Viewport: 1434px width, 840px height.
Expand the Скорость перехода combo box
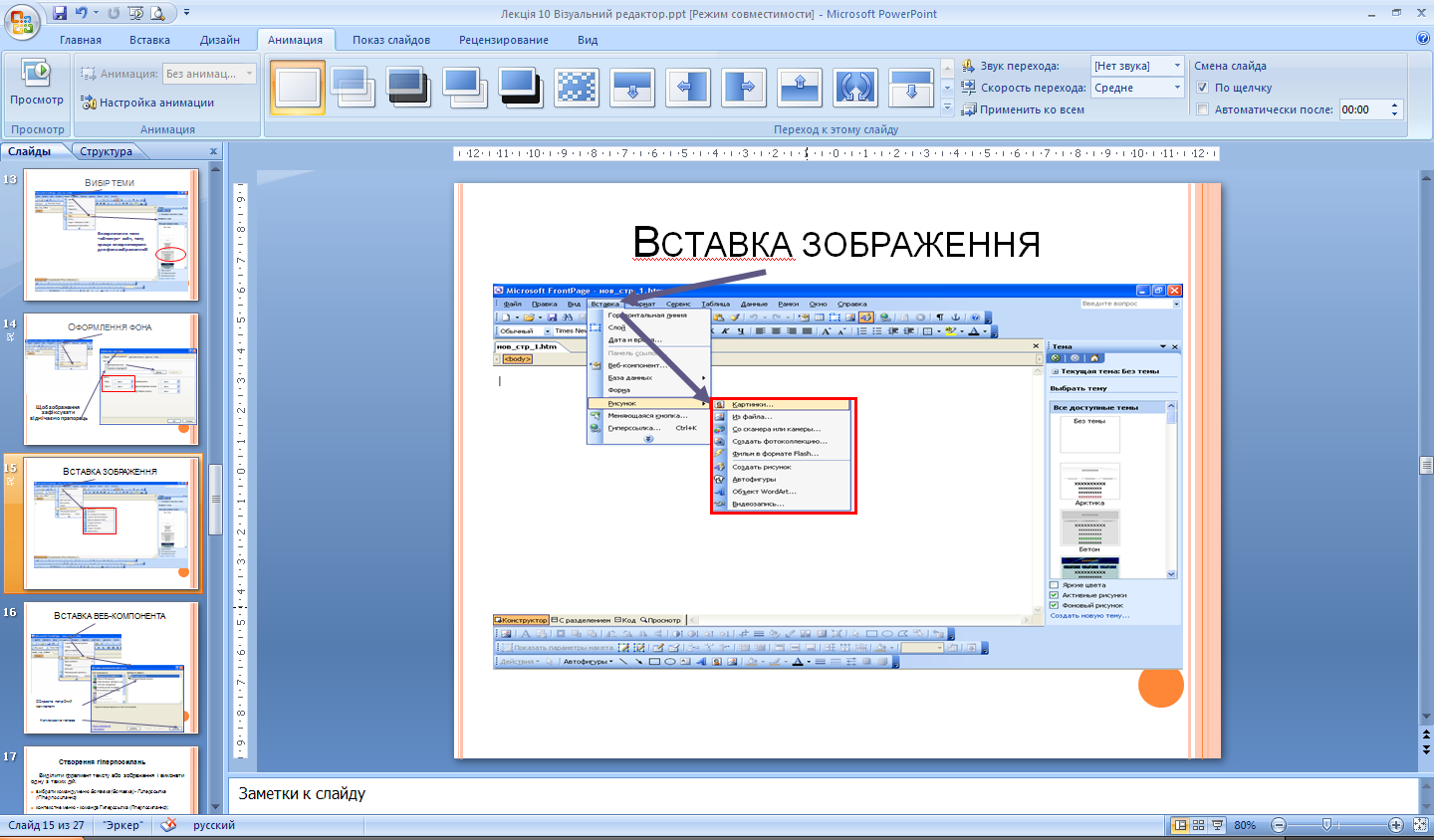click(x=1176, y=88)
